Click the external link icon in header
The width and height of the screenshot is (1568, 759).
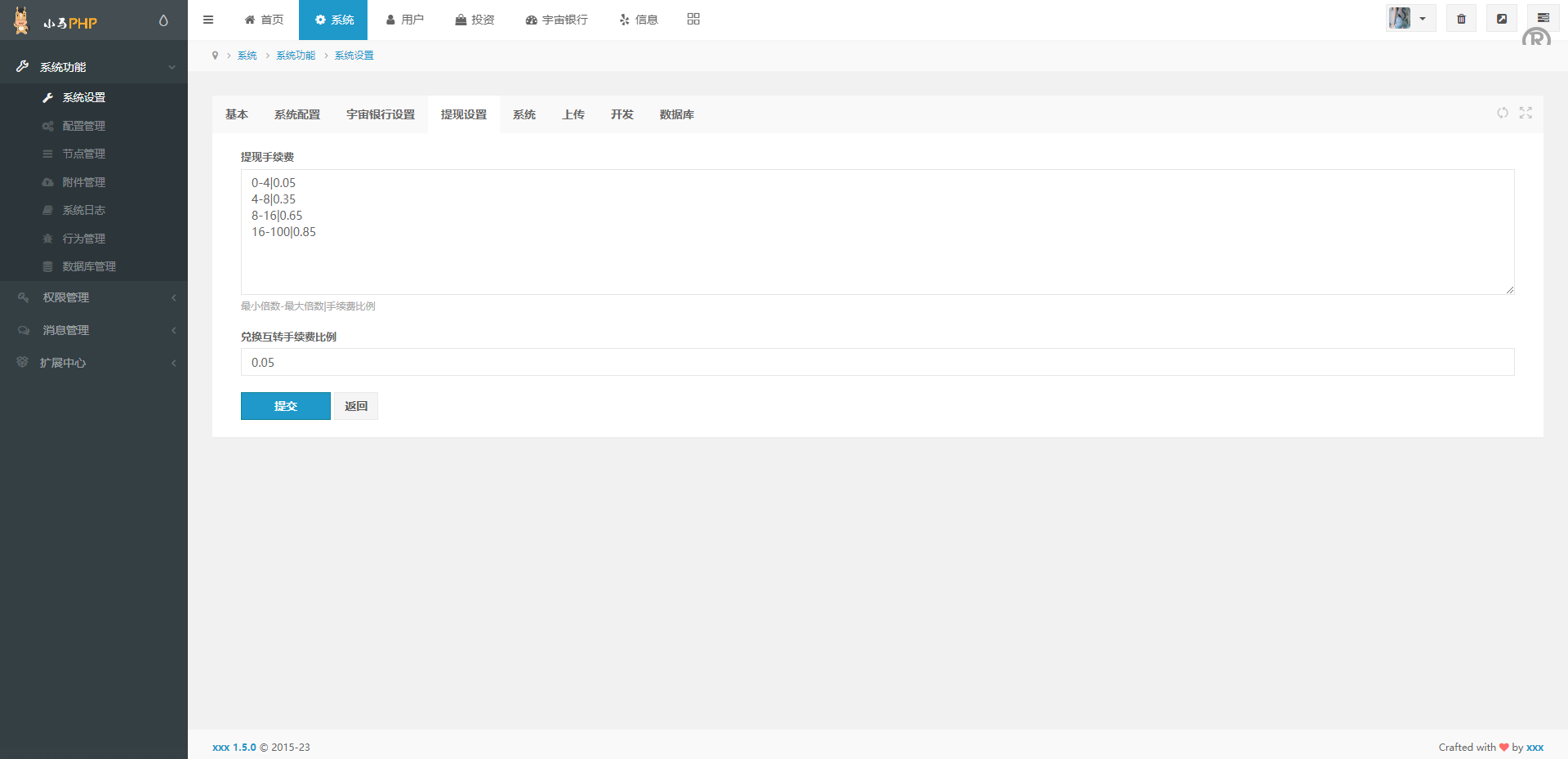(1501, 19)
